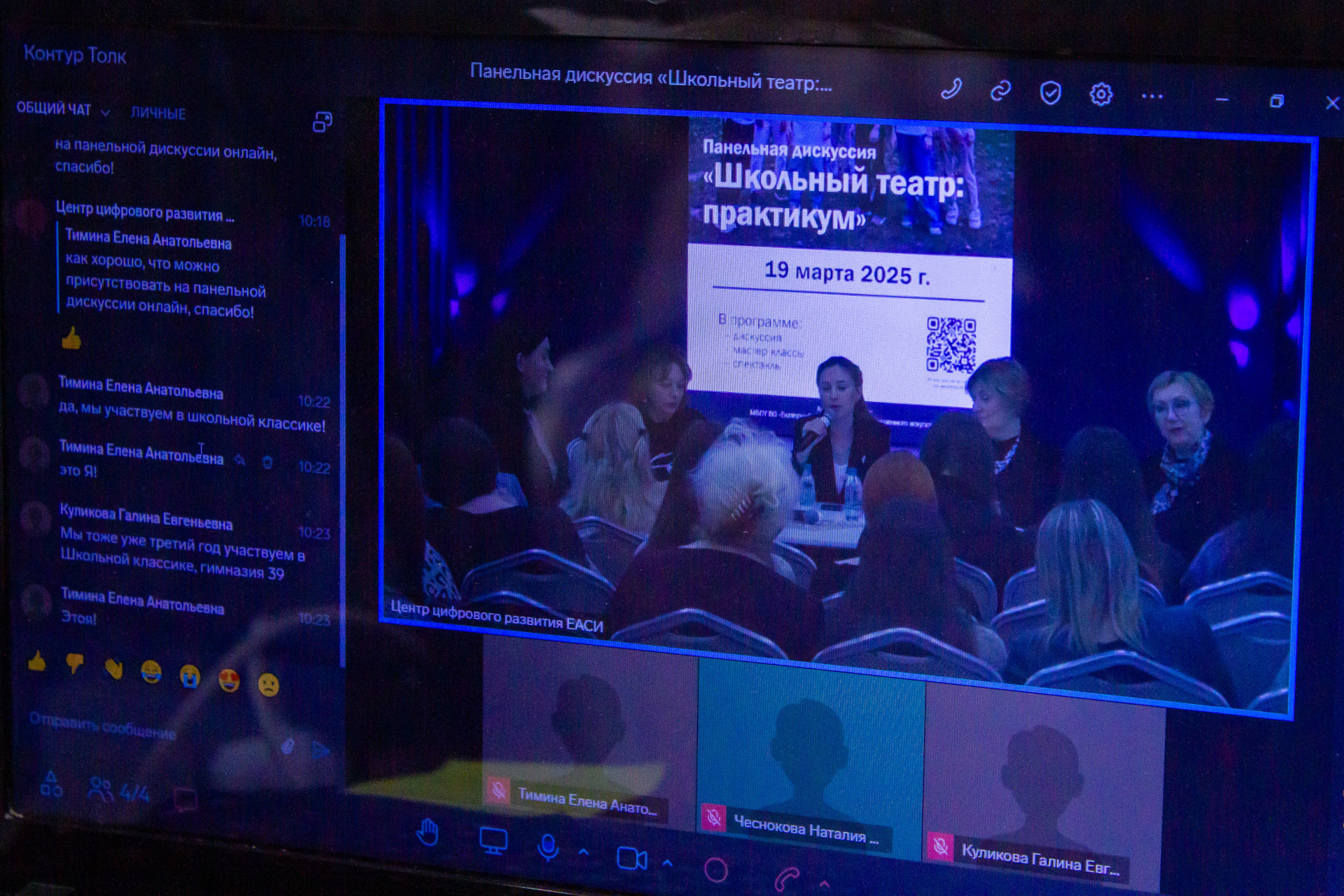Start recording with the circle icon
The image size is (1344, 896).
point(715,870)
